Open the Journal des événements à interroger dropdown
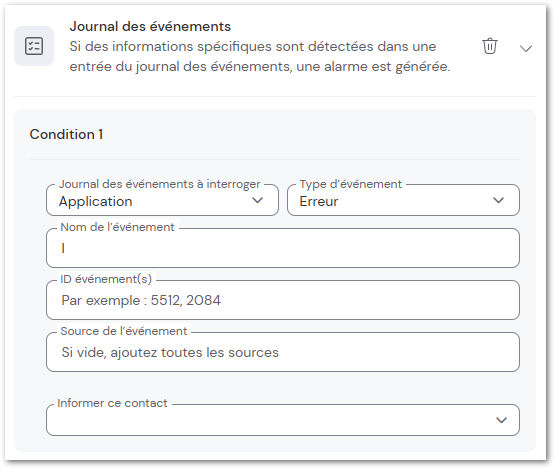555x469 pixels. 162,200
